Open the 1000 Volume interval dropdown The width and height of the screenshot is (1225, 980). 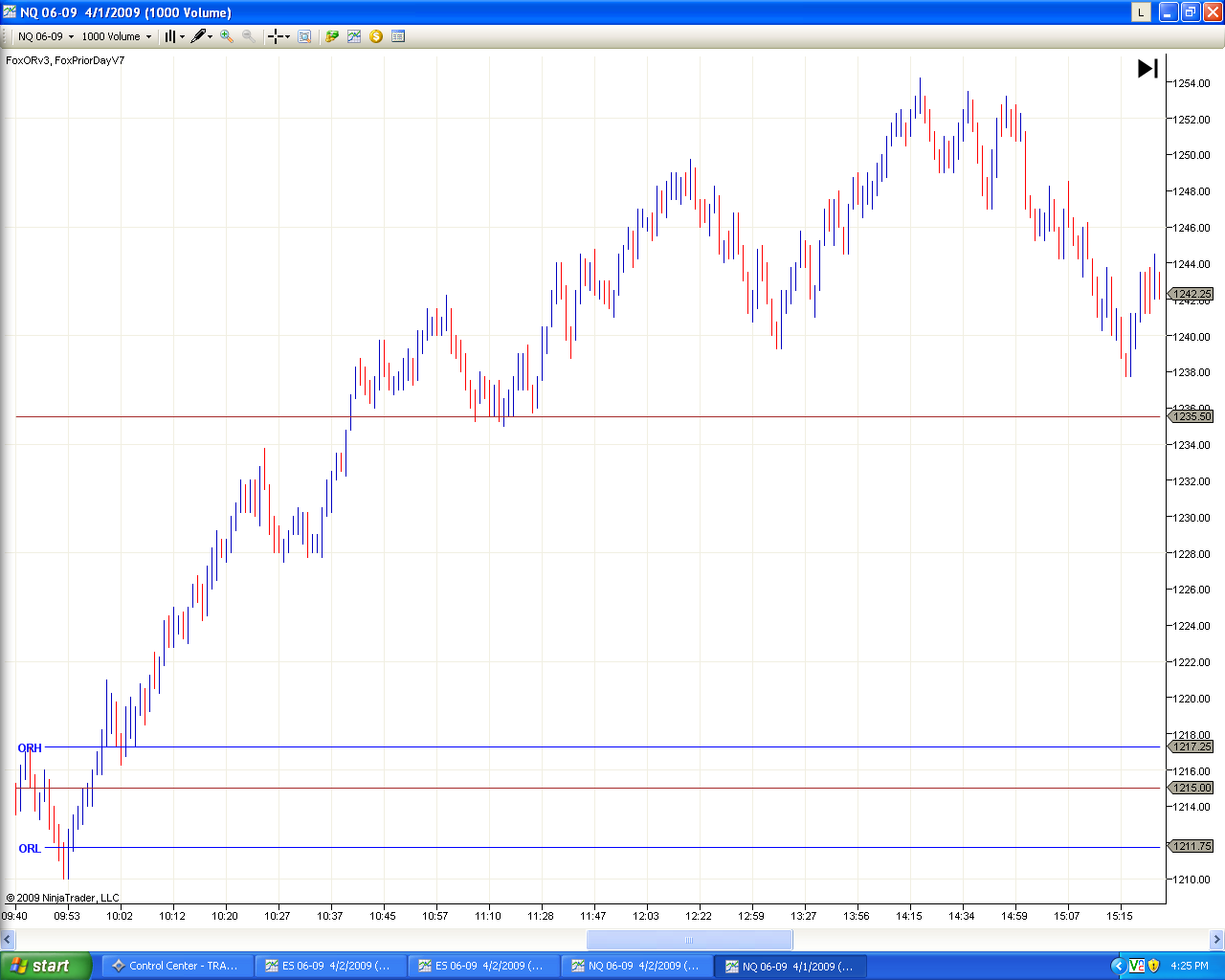pyautogui.click(x=116, y=36)
